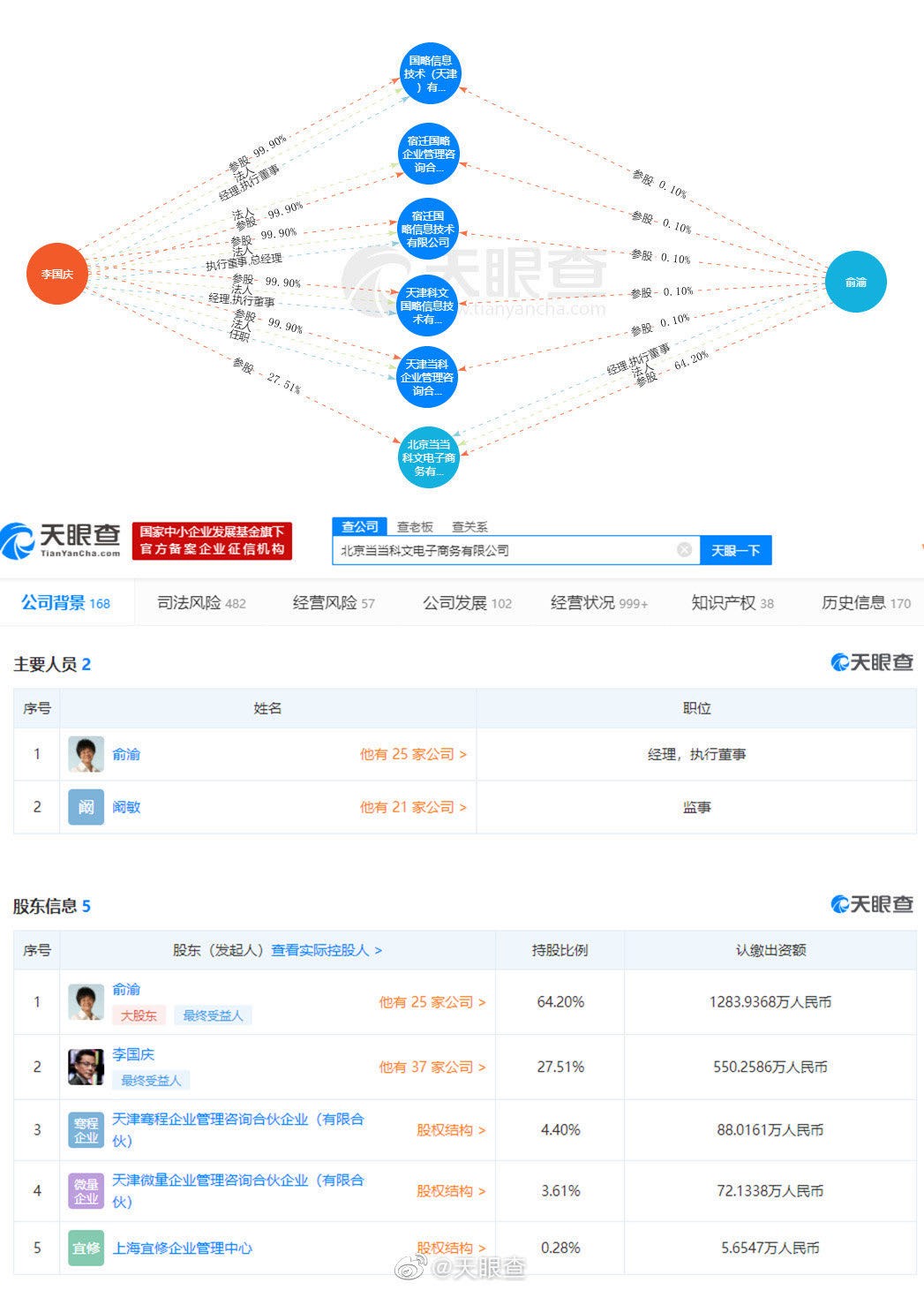Click the 550.2586万人民币 capital cell
This screenshot has height=1290, width=924.
(x=770, y=1067)
